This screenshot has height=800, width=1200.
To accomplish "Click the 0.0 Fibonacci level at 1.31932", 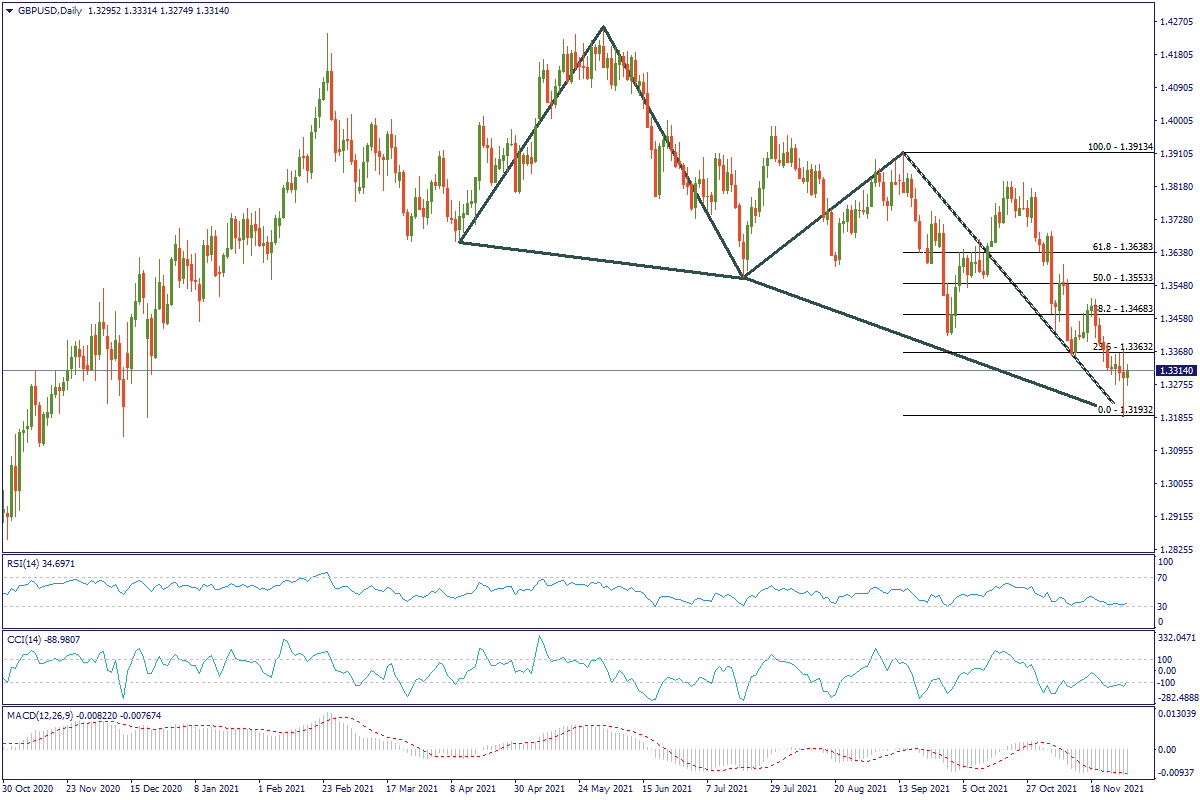I will pyautogui.click(x=1125, y=410).
